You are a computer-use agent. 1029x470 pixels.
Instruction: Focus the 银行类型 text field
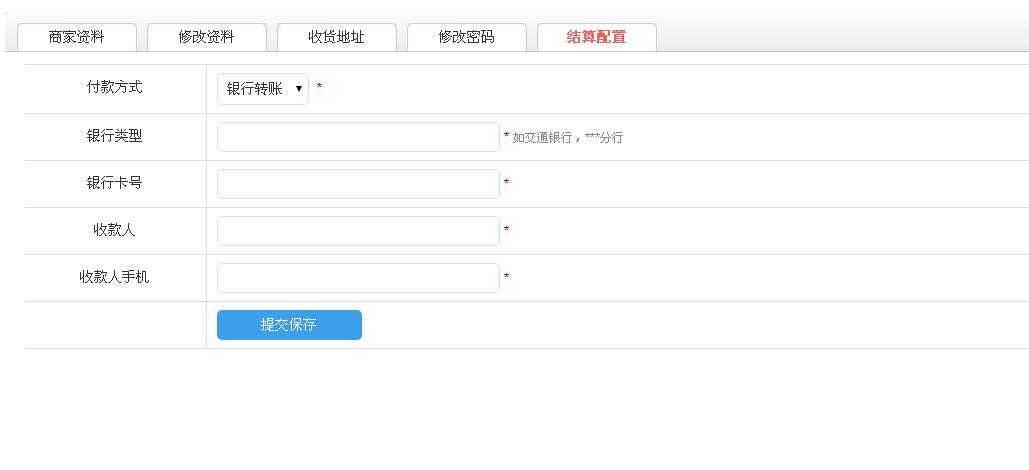358,137
